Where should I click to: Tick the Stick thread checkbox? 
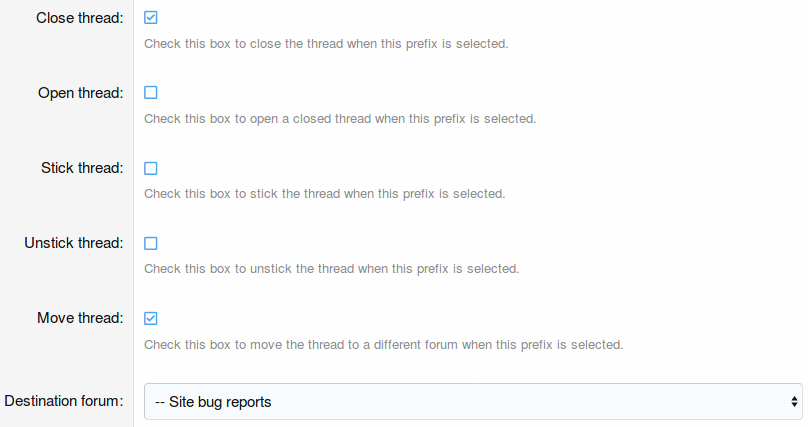(x=151, y=168)
